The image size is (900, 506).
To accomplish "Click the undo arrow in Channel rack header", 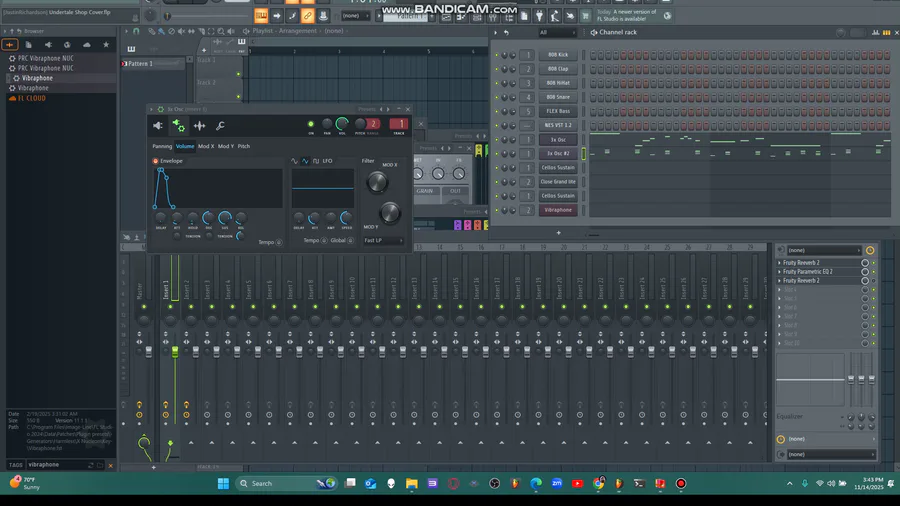I will 506,33.
